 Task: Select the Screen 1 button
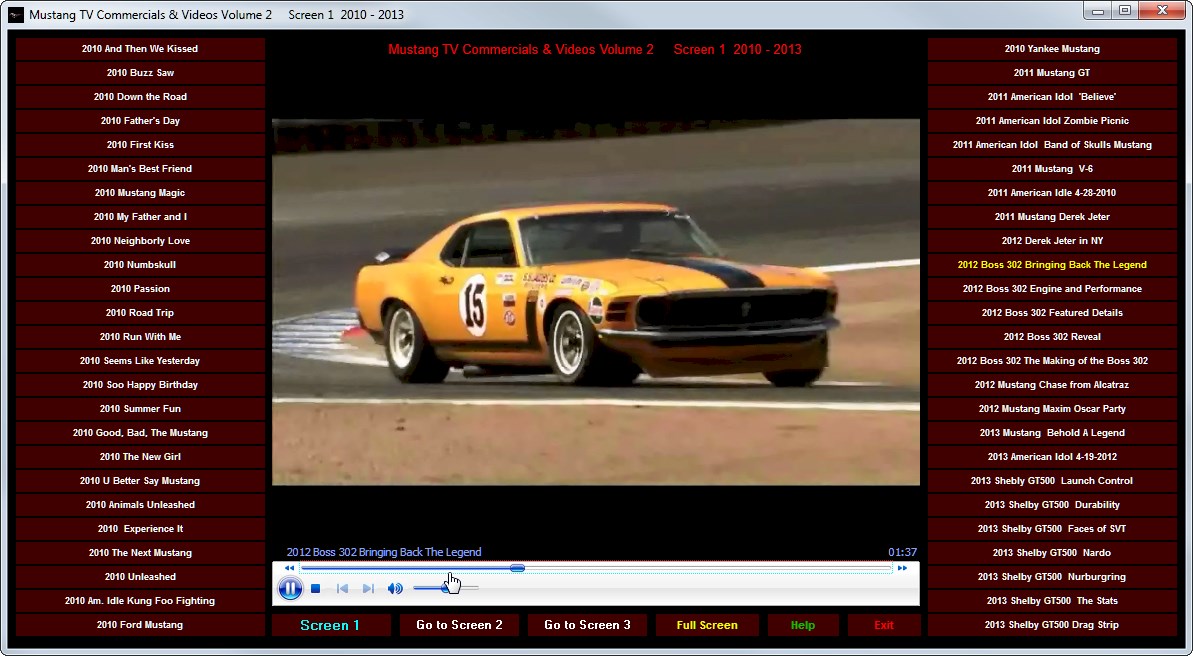click(330, 625)
